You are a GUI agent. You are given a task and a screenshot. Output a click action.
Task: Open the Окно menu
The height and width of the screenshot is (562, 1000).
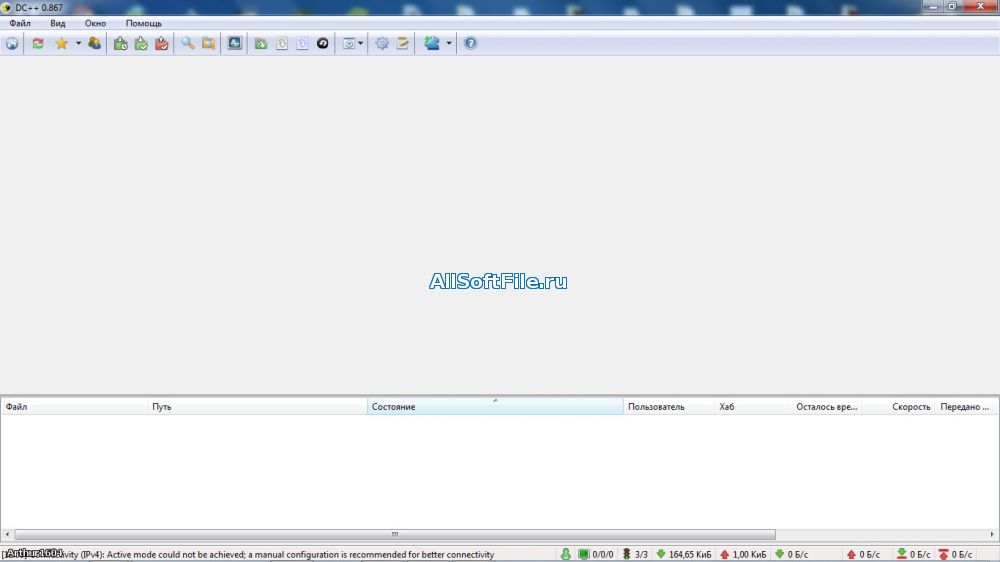(95, 23)
